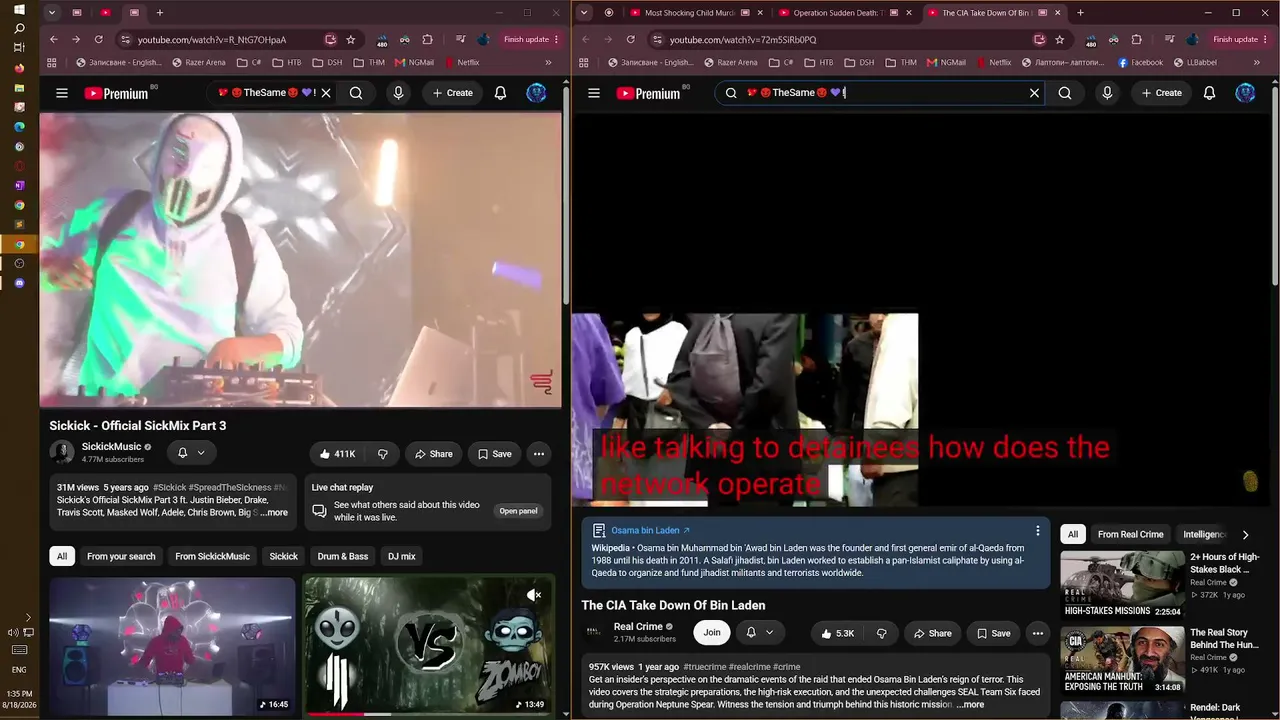Open Netflix bookmark in left browser

click(x=461, y=62)
